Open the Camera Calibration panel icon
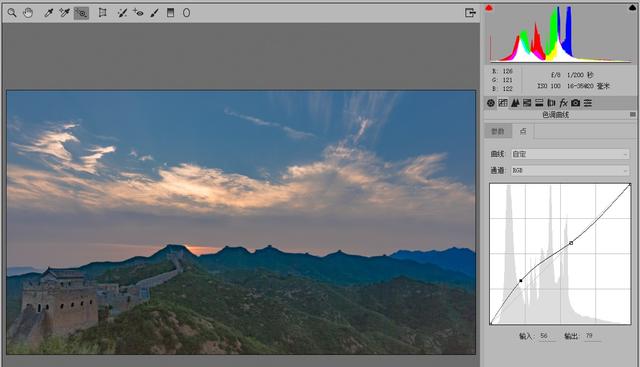 tap(576, 103)
